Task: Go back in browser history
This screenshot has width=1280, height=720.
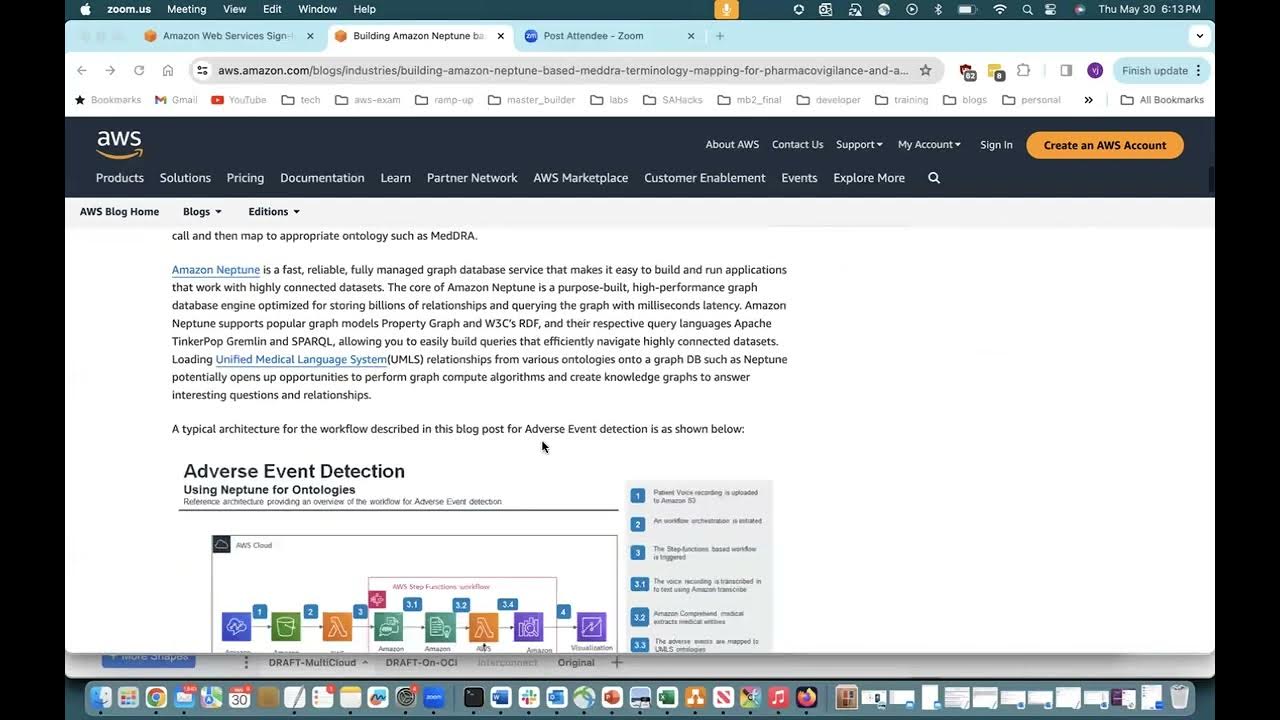Action: click(82, 70)
